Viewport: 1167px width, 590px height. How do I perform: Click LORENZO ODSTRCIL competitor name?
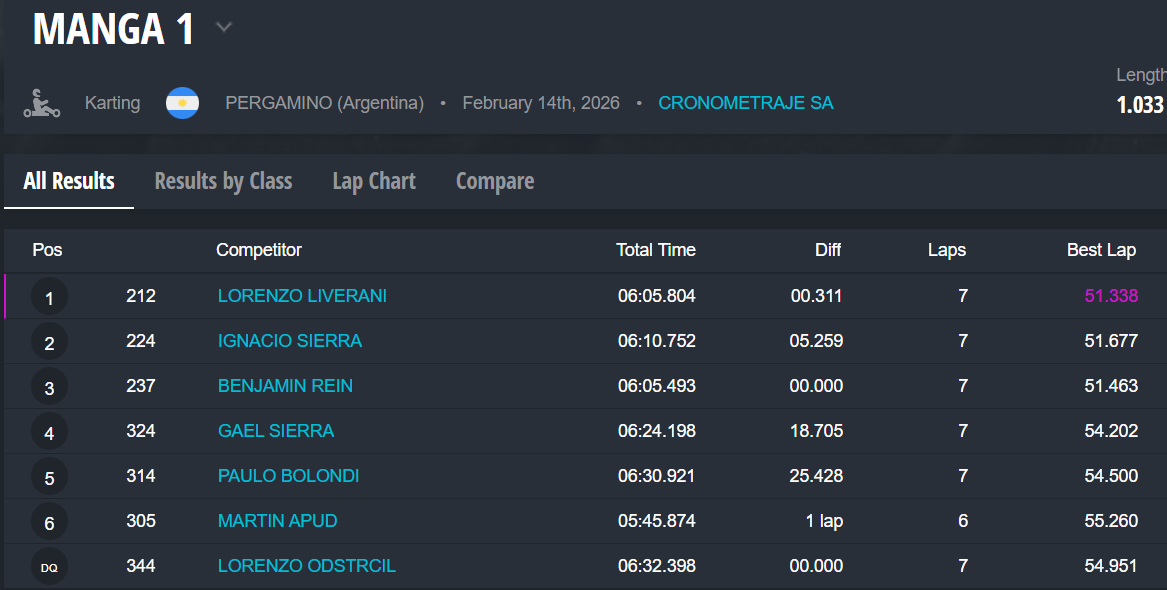306,566
